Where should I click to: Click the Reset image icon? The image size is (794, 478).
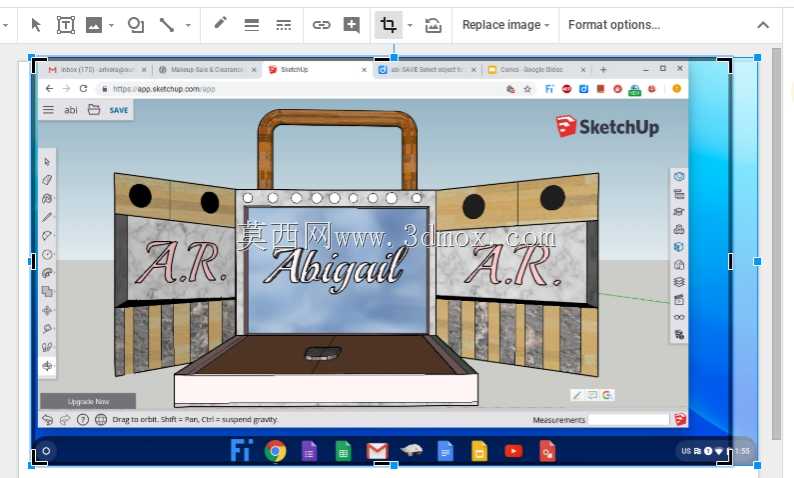point(433,25)
